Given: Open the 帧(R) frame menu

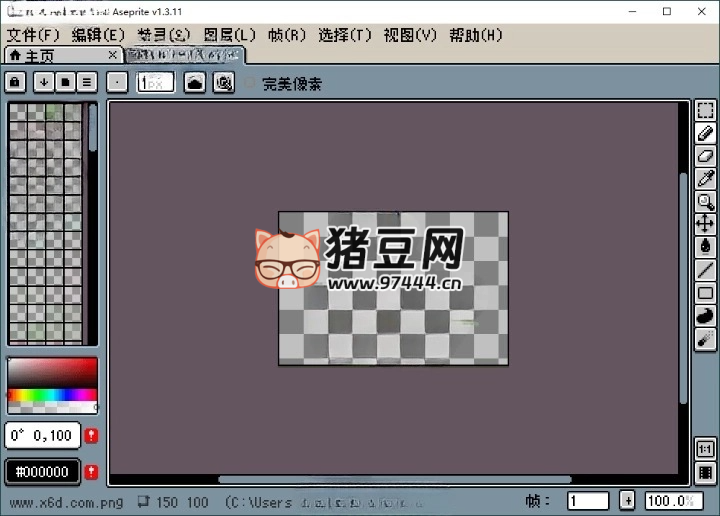Looking at the screenshot, I should pyautogui.click(x=287, y=35).
